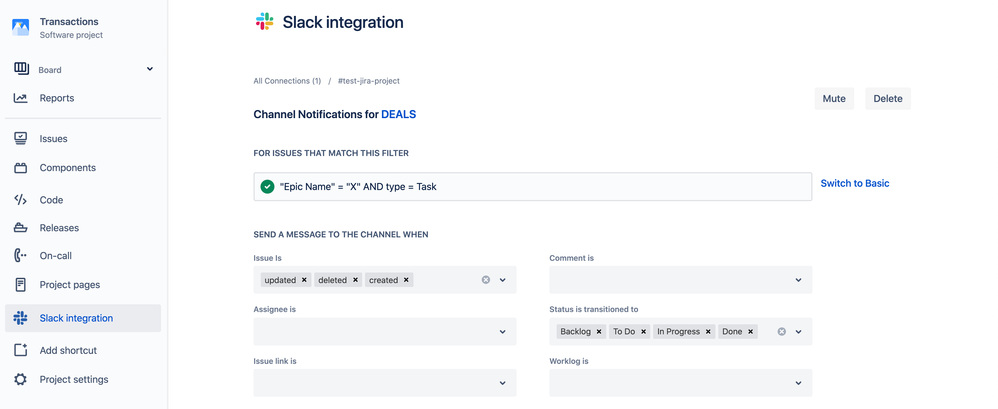Click the Slack logo beside page title

264,22
